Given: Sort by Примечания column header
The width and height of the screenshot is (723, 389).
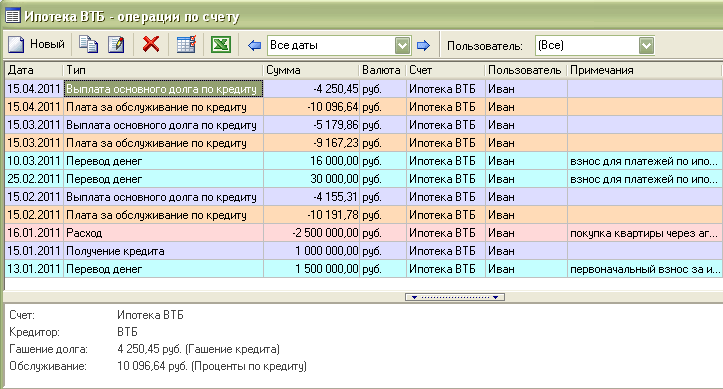Looking at the screenshot, I should 645,70.
